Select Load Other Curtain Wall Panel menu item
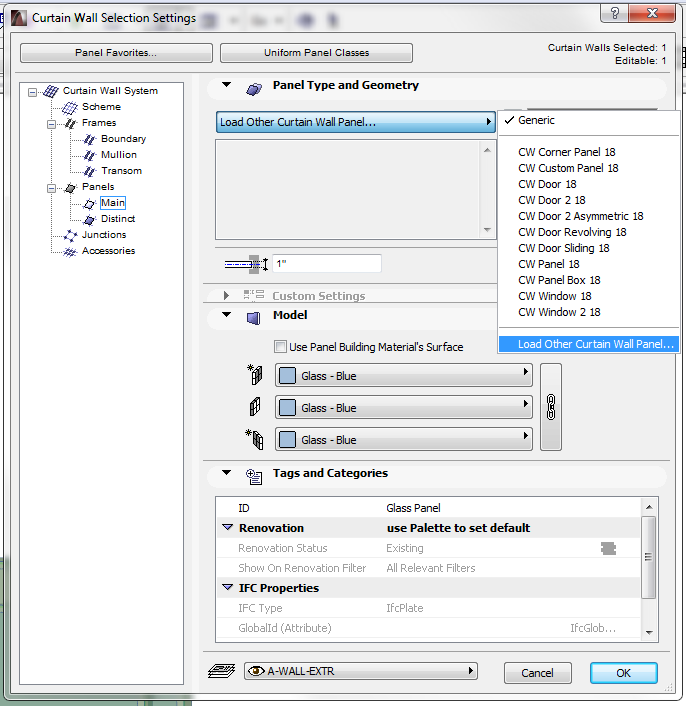Image resolution: width=686 pixels, height=706 pixels. (x=589, y=344)
